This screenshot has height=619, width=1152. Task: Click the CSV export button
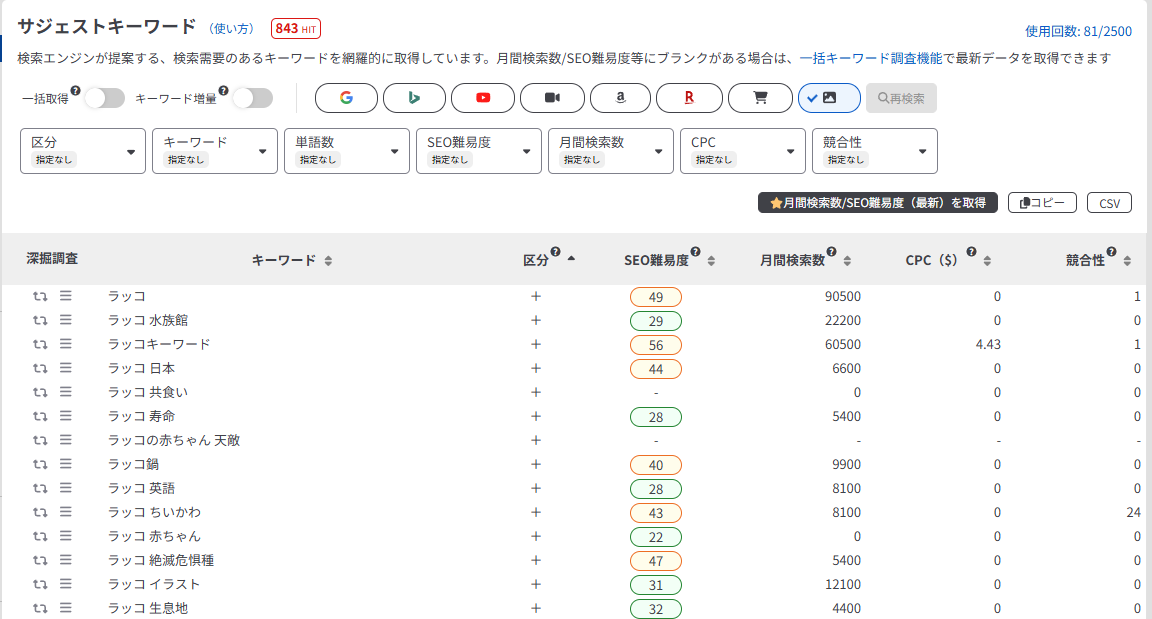click(1109, 203)
